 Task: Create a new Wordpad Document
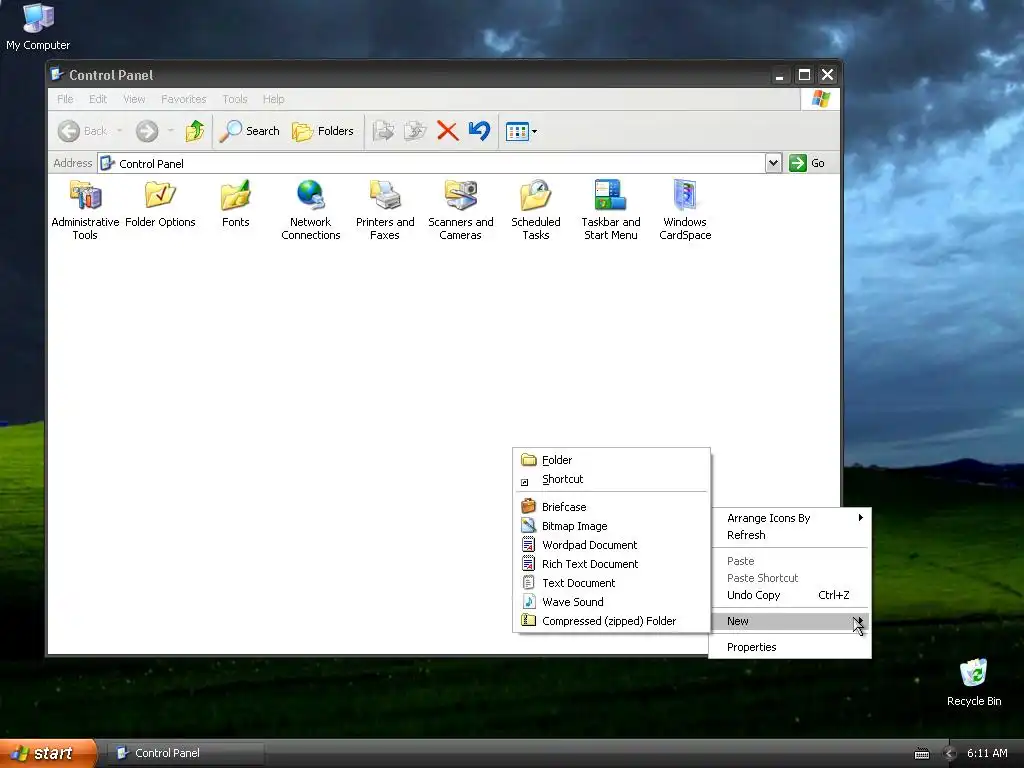click(x=611, y=545)
